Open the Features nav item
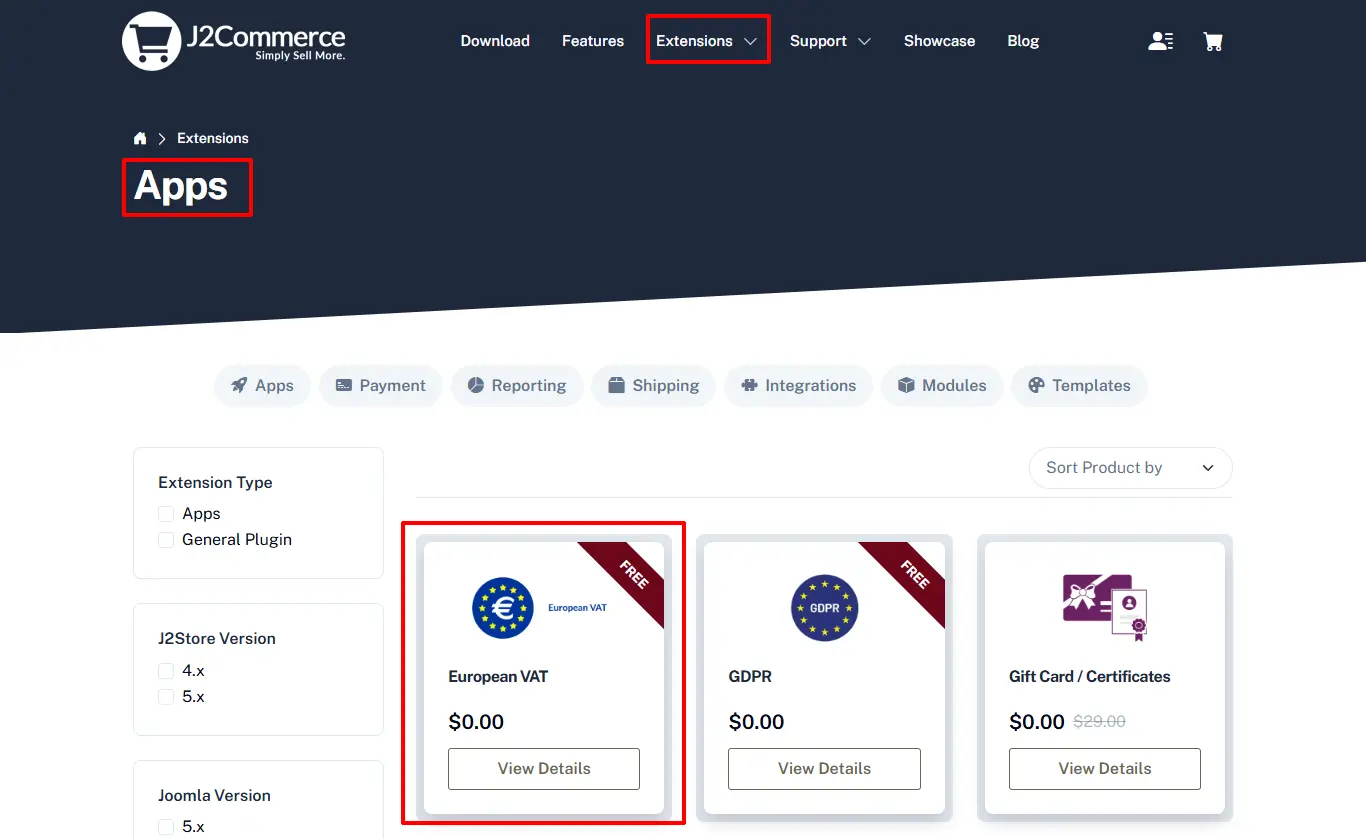 coord(593,41)
